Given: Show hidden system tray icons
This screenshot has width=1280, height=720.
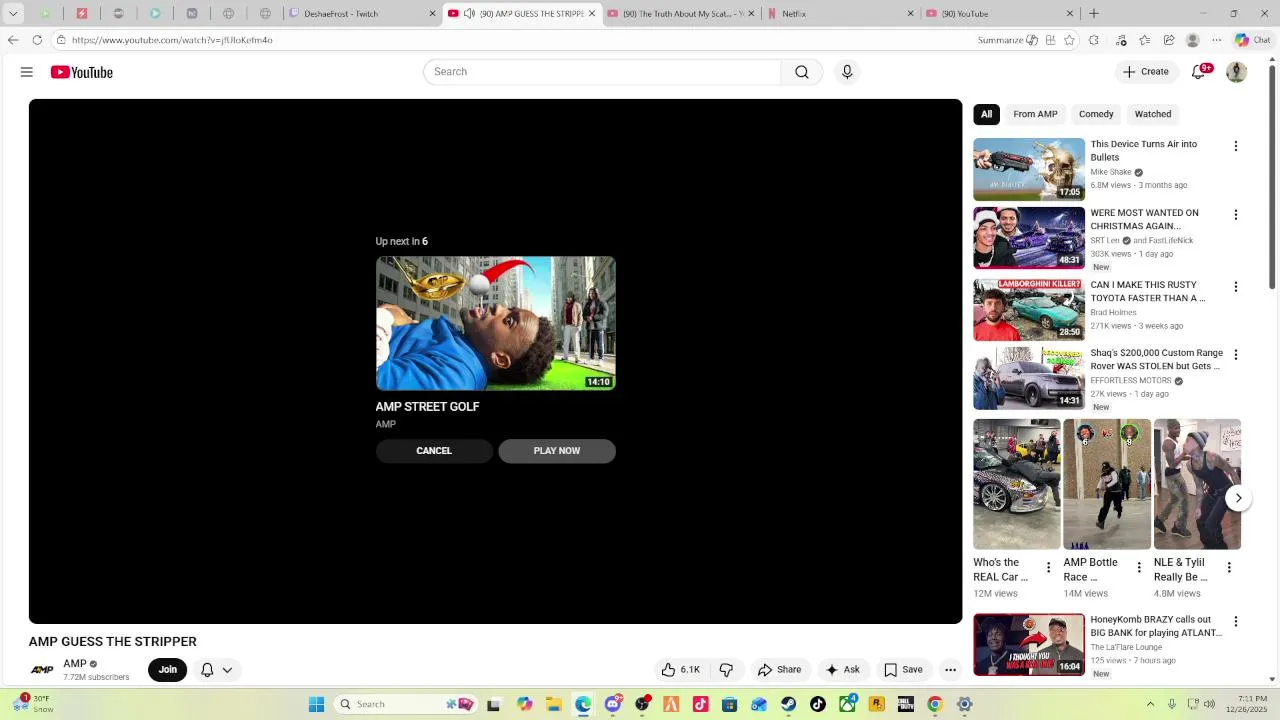Looking at the screenshot, I should click(1150, 704).
